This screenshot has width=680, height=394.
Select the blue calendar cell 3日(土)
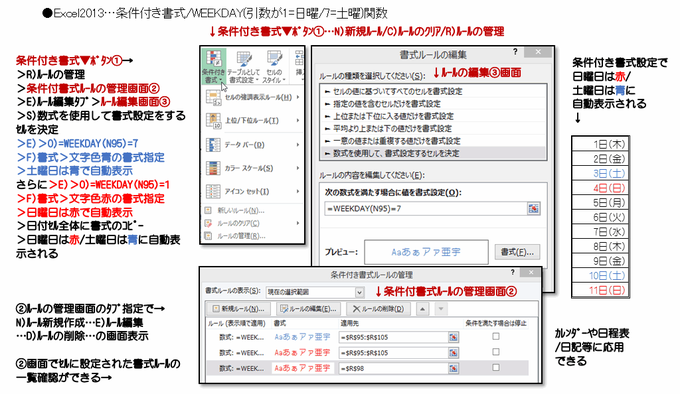(x=601, y=173)
